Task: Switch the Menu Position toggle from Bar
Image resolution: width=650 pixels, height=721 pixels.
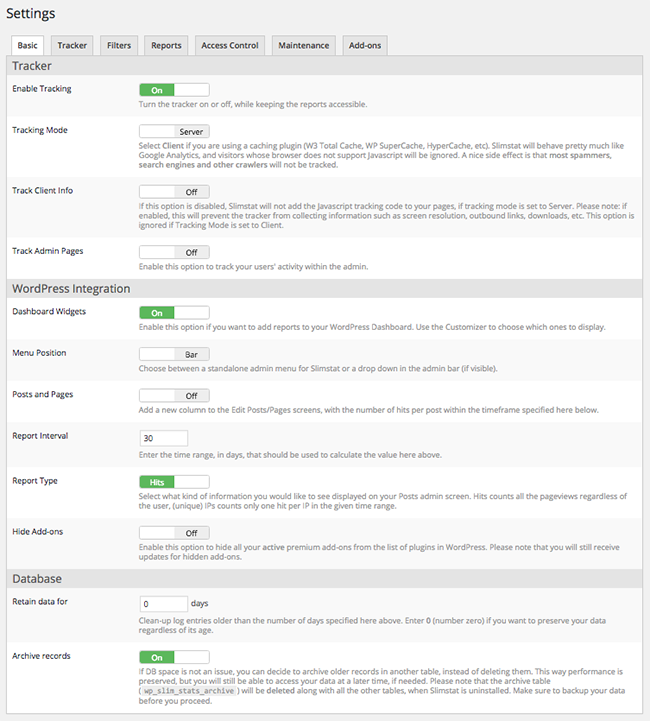Action: coord(174,353)
